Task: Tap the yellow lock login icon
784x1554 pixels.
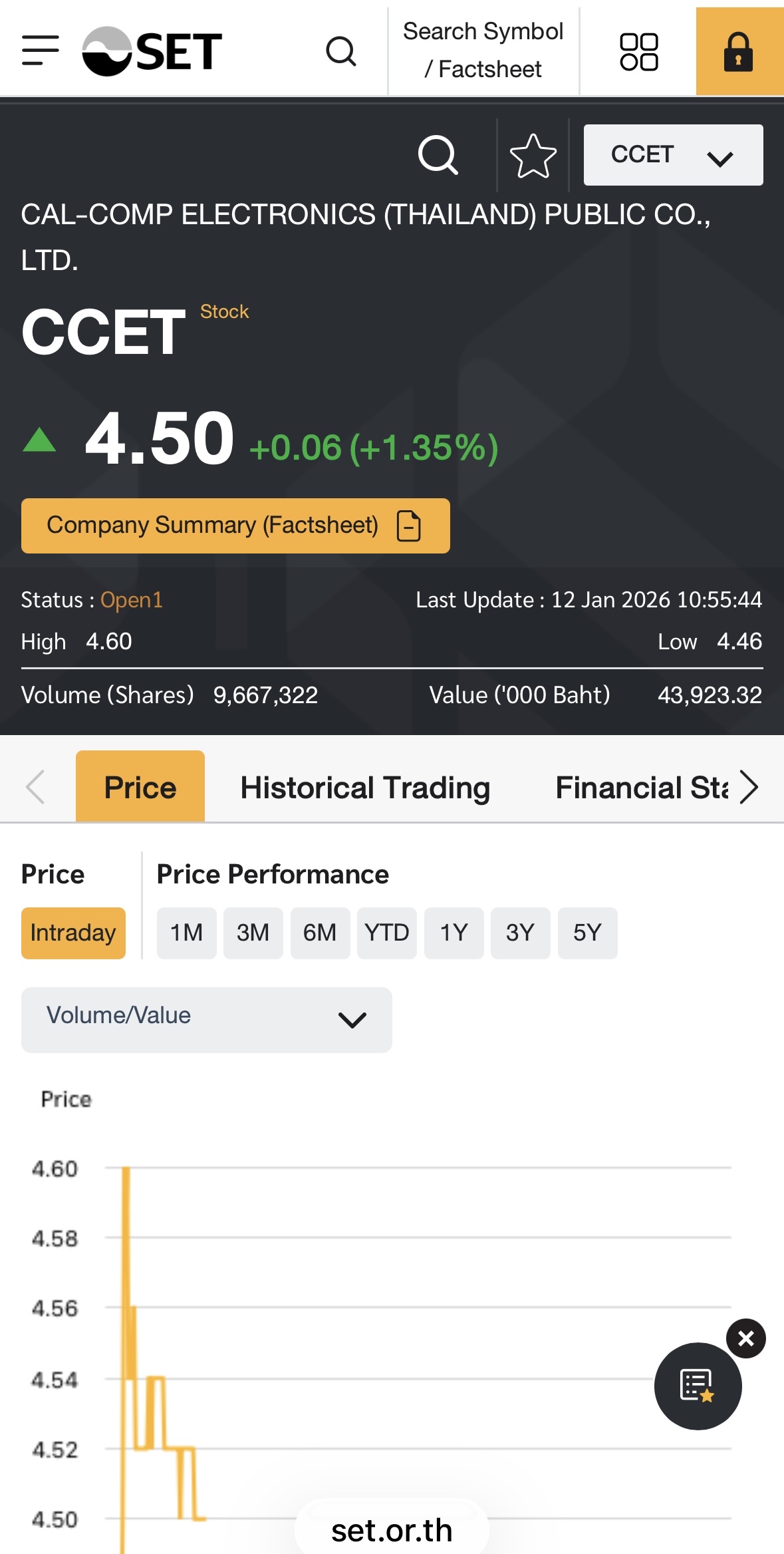Action: pos(739,52)
